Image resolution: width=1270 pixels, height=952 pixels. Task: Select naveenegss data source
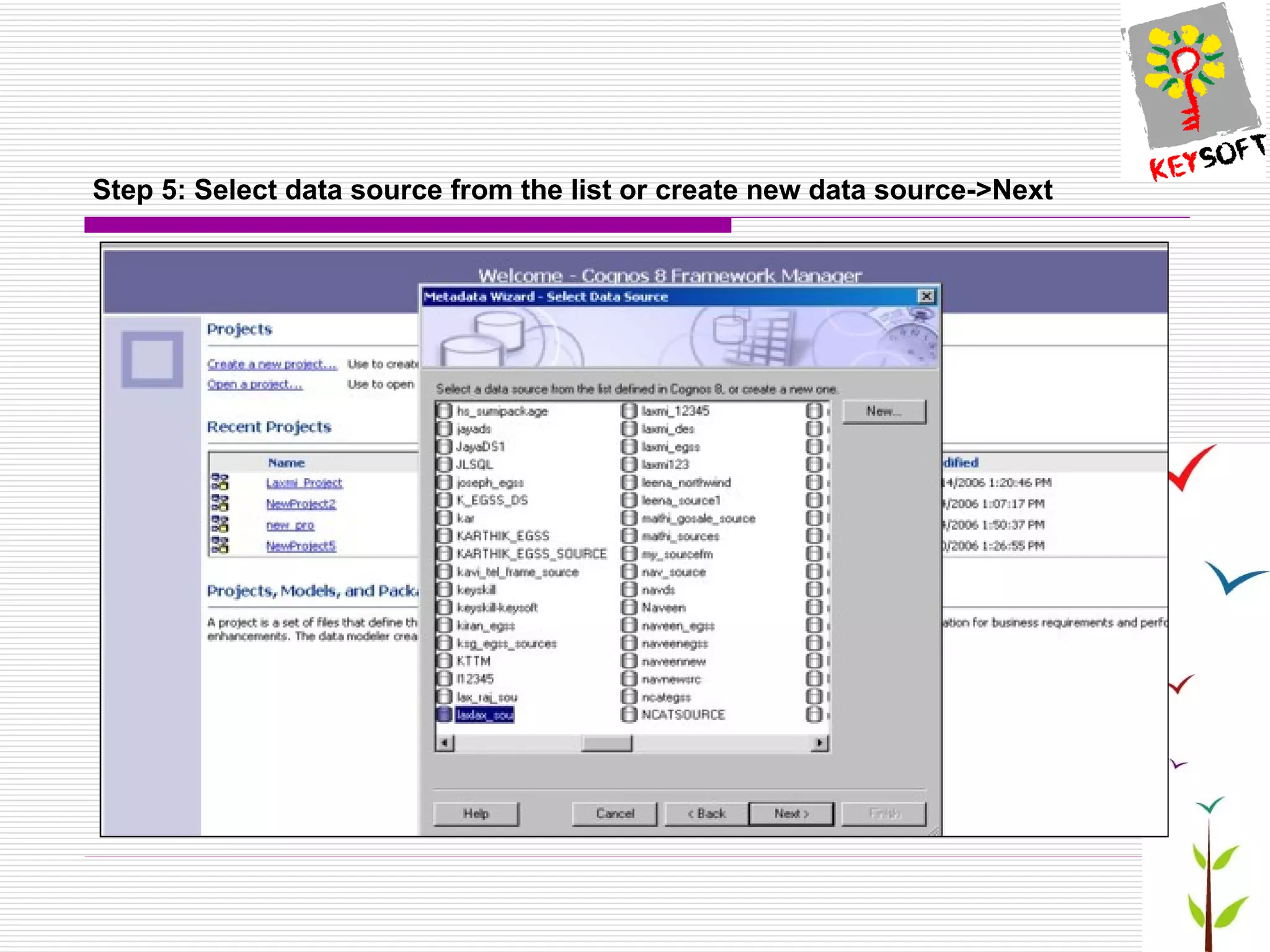click(x=675, y=643)
